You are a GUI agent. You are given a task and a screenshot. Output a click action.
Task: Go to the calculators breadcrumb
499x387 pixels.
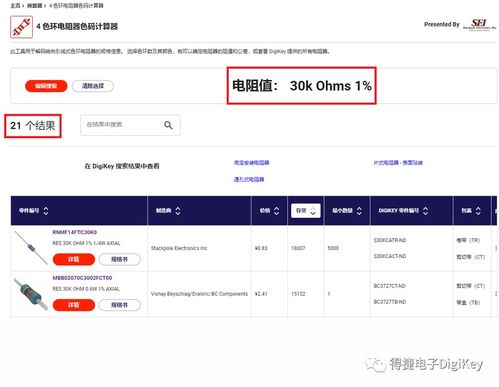[34, 6]
